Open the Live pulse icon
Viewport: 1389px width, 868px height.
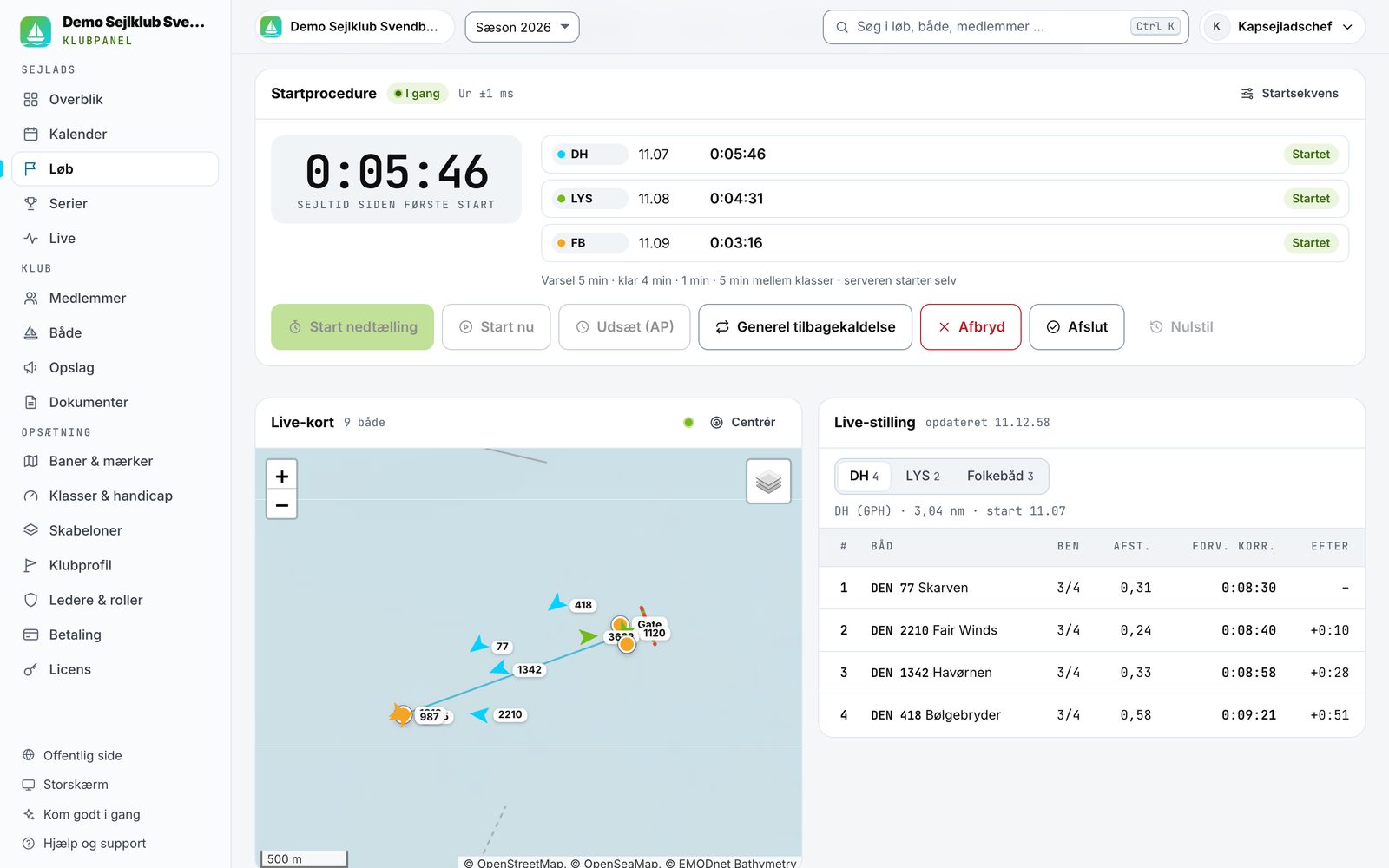point(31,239)
